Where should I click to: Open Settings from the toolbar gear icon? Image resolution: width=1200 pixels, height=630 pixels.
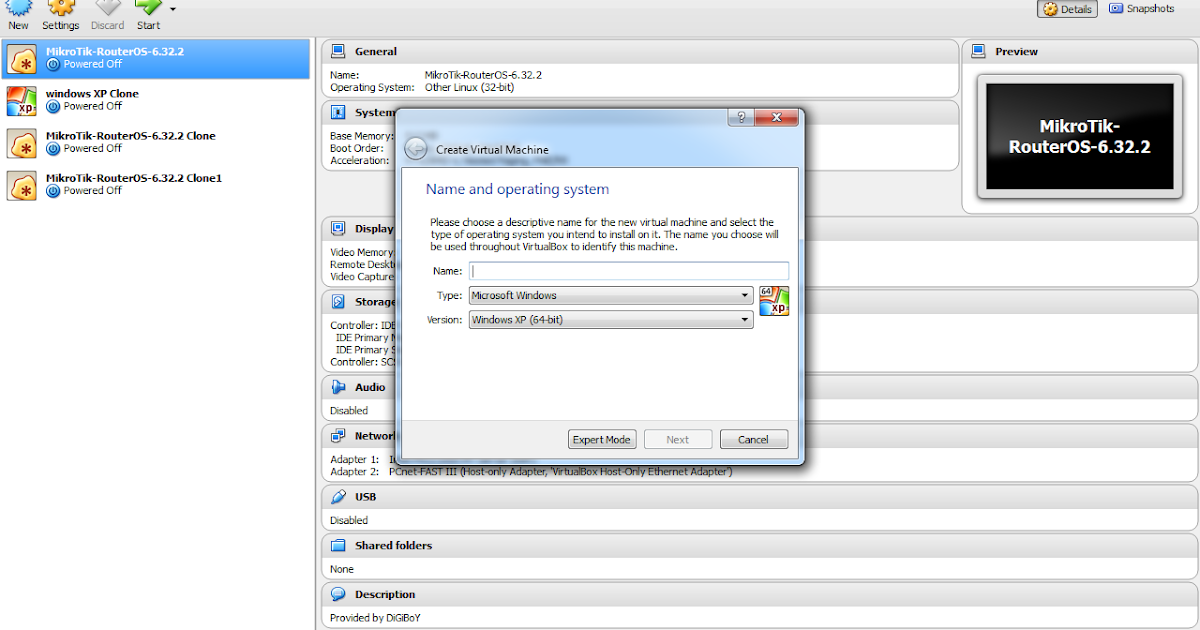(60, 9)
